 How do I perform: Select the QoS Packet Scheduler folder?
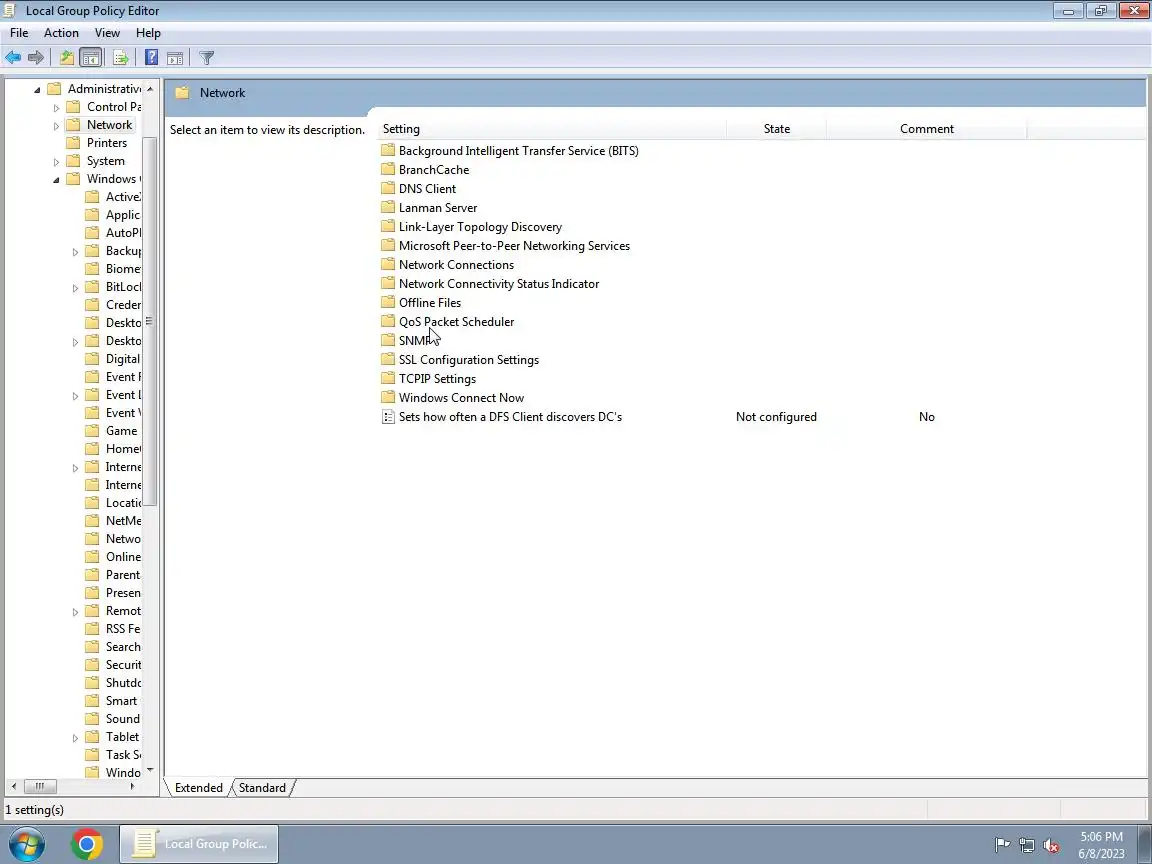coord(447,322)
